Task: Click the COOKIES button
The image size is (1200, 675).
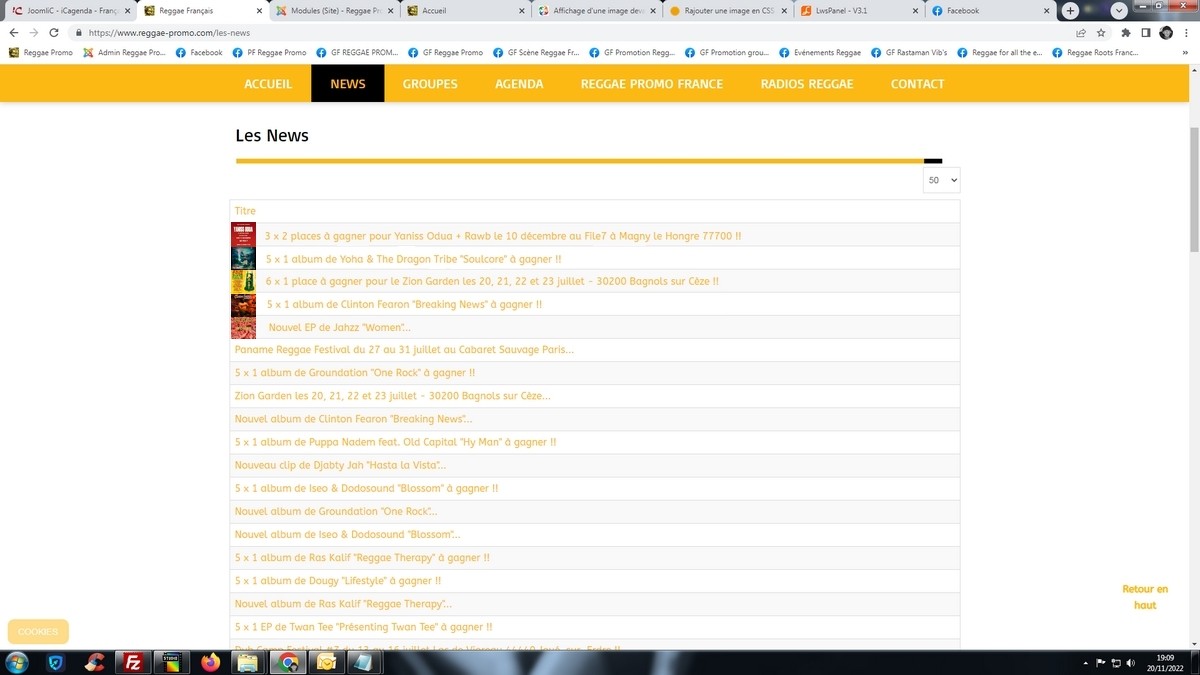Action: point(38,632)
